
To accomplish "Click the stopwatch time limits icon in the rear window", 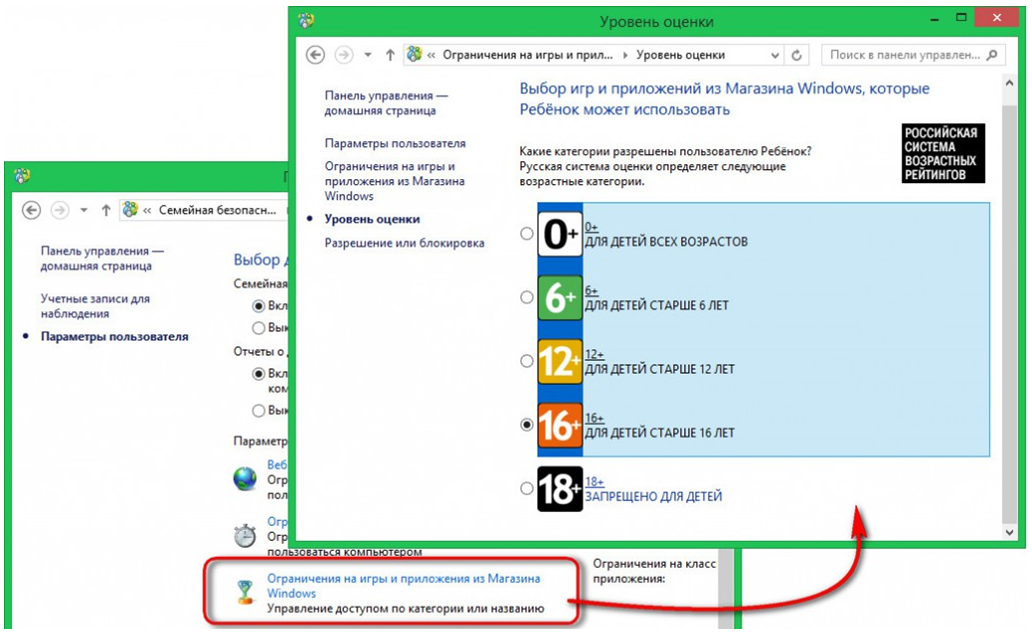I will point(245,535).
